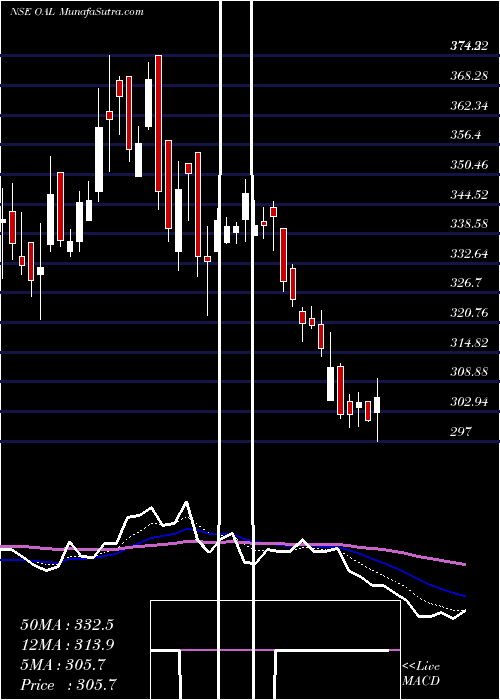Viewport: 500px width, 700px height.
Task: Select the 308.88 price axis label
Action: coord(468,372)
